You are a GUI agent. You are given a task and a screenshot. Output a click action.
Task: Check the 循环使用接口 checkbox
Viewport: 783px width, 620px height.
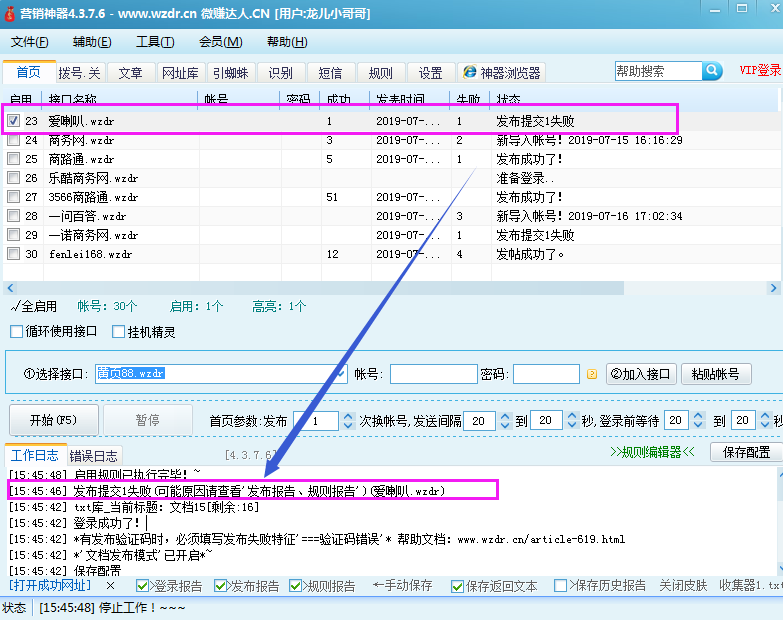pos(16,331)
